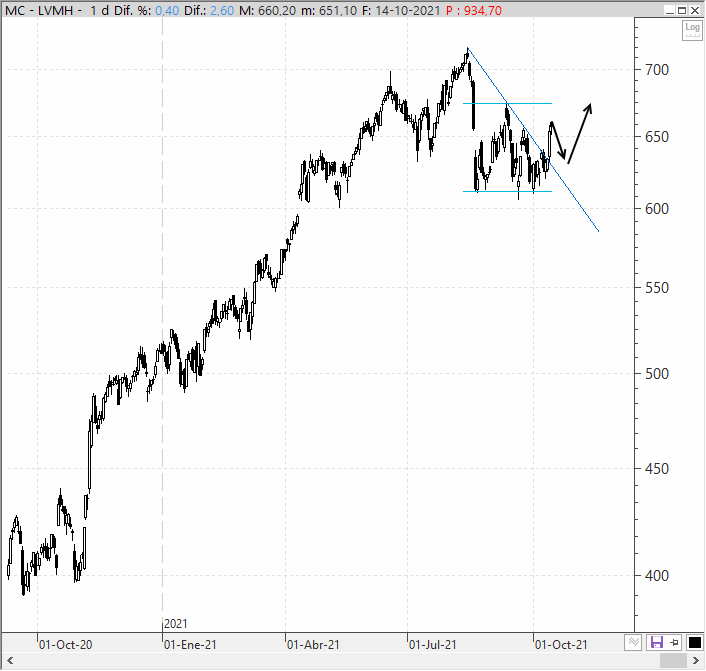Click the 'F: 14-10-2021' date text
Viewport: 706px width, 671px height.
pyautogui.click(x=401, y=10)
